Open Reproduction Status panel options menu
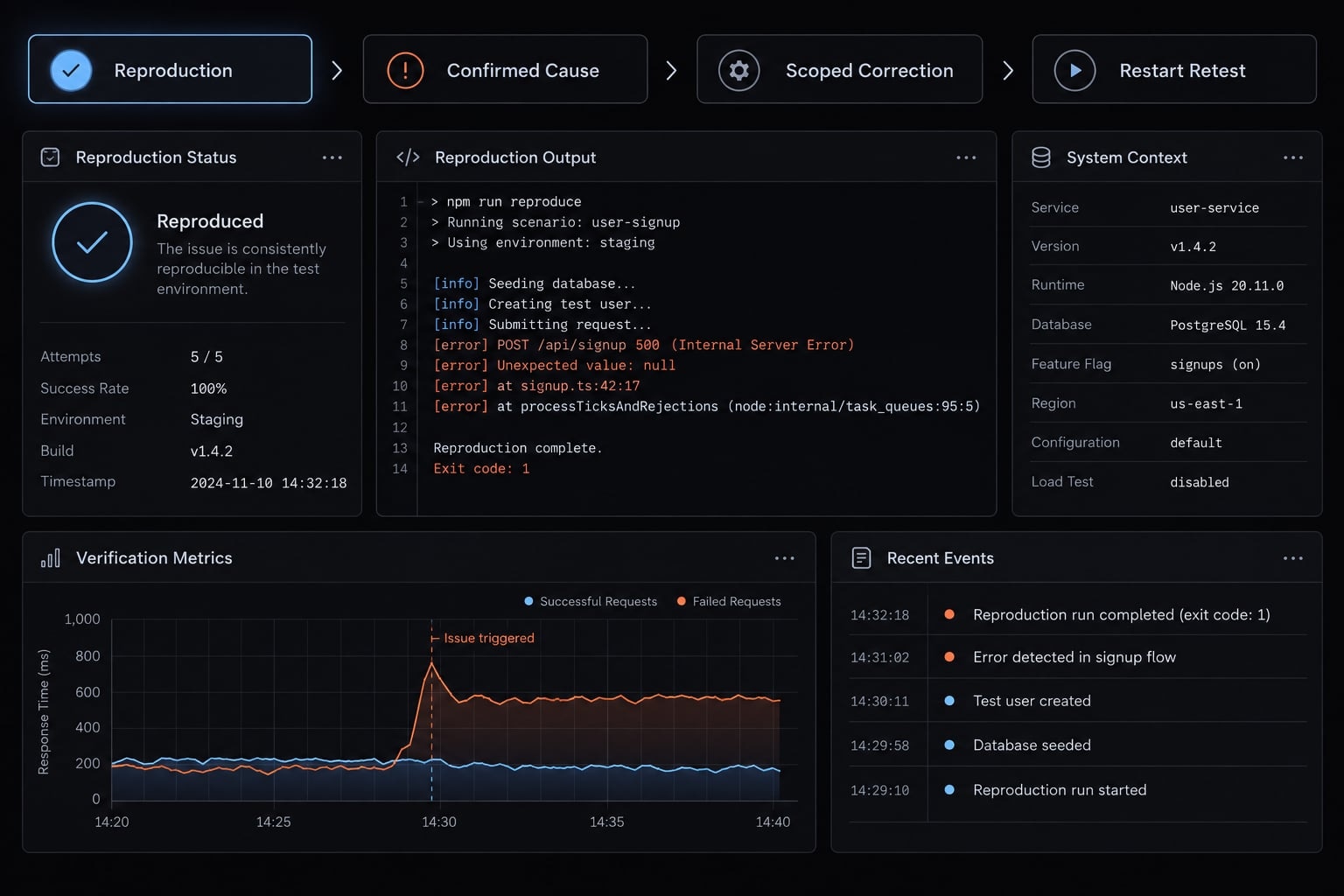This screenshot has width=1344, height=896. pos(332,157)
